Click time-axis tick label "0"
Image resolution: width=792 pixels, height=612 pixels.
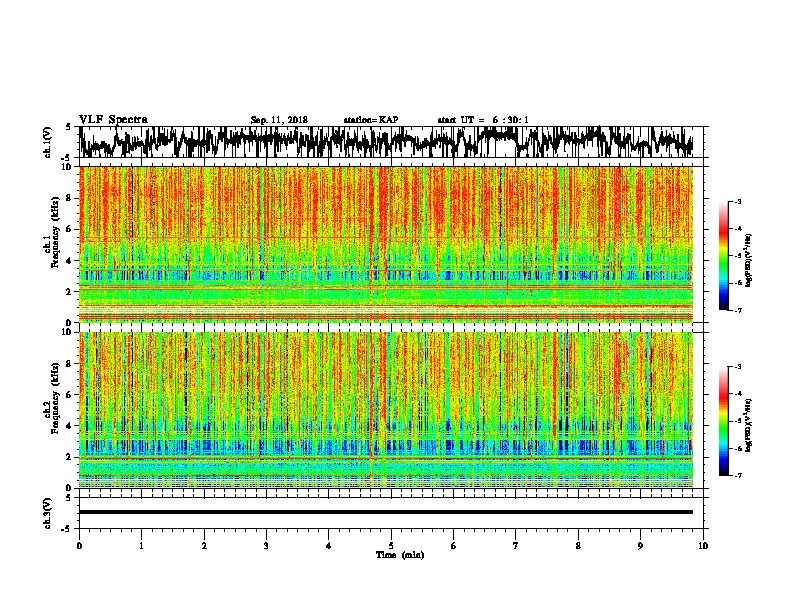pyautogui.click(x=79, y=546)
